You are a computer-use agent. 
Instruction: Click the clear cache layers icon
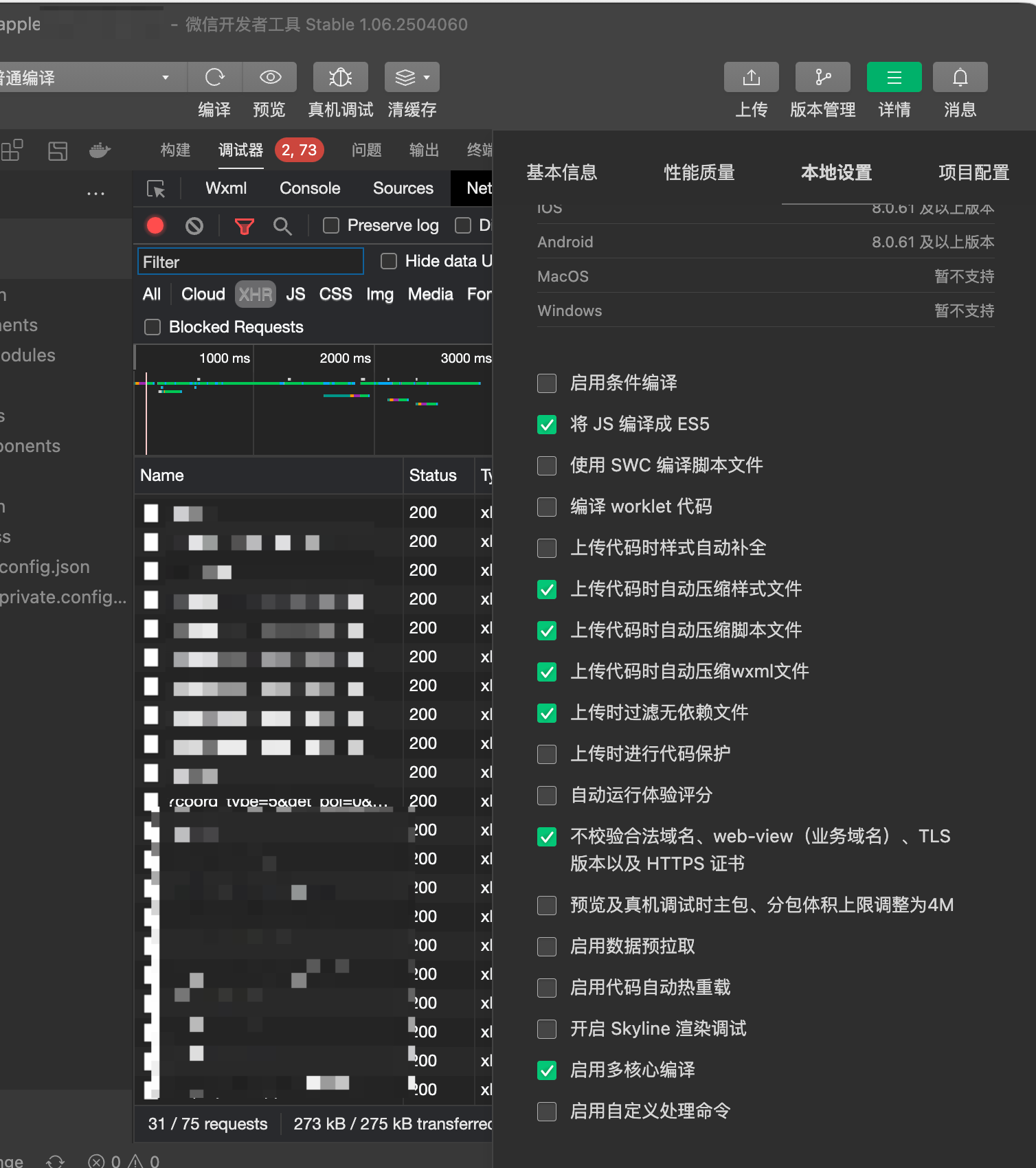(405, 77)
